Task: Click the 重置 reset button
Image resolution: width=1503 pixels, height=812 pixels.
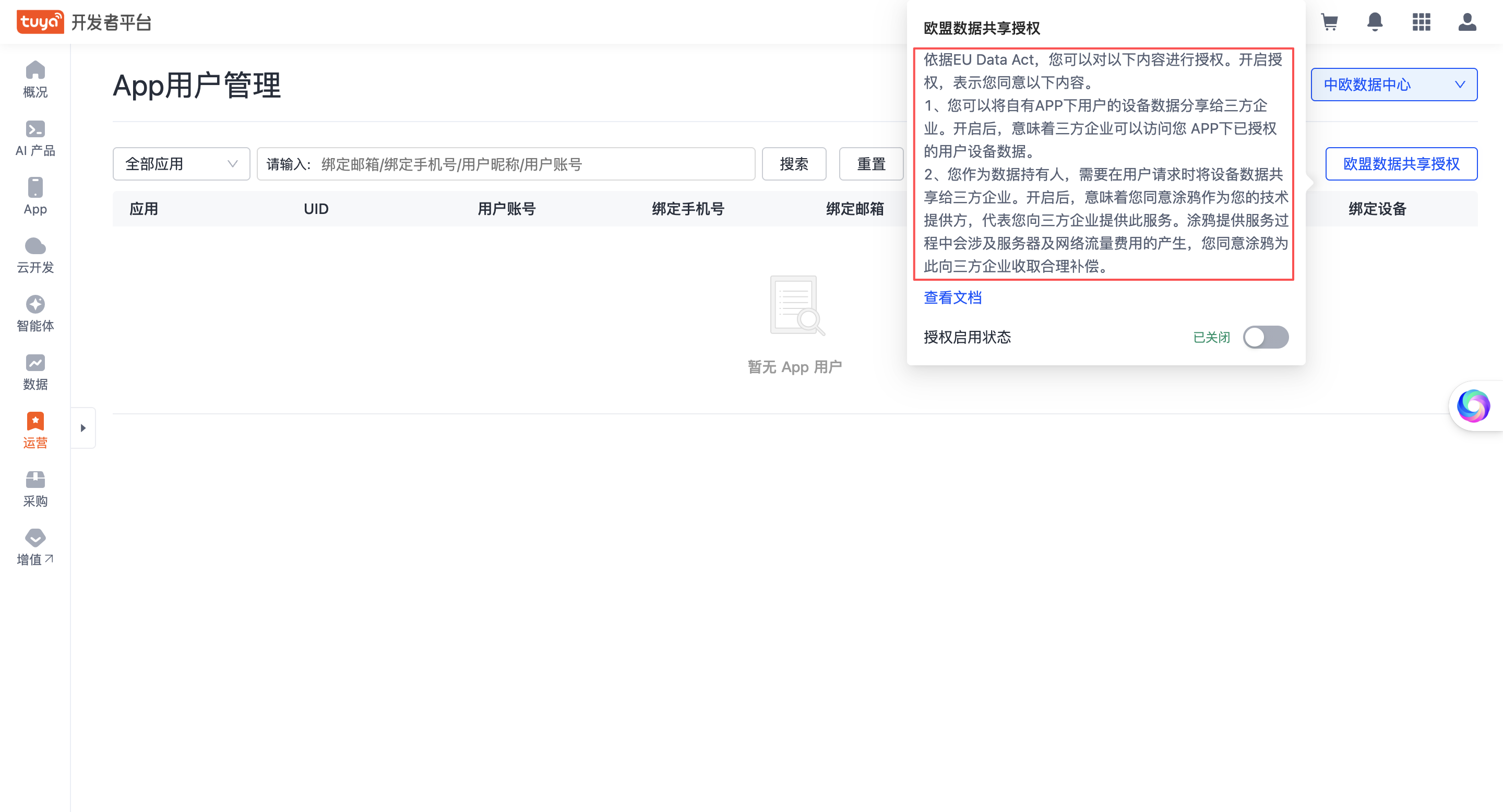Action: pos(870,164)
